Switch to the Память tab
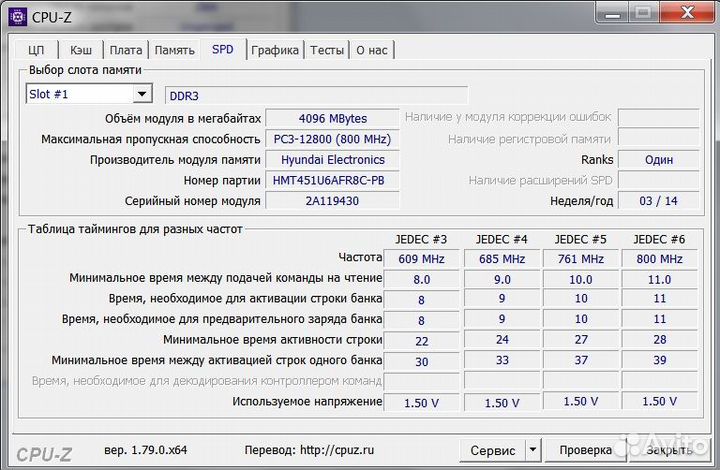 (x=174, y=50)
